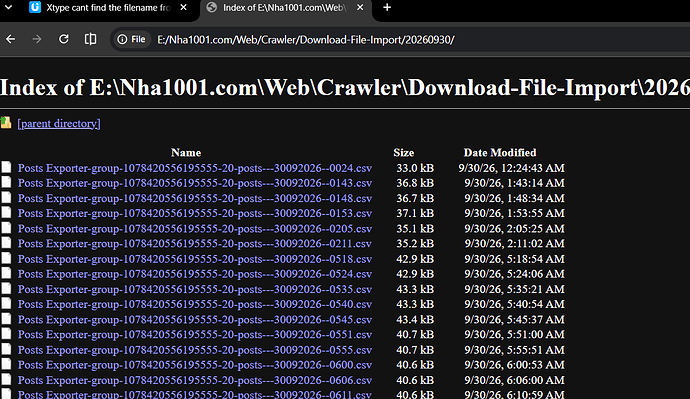This screenshot has height=399, width=690.
Task: Click the browser back arrow
Action: point(11,39)
